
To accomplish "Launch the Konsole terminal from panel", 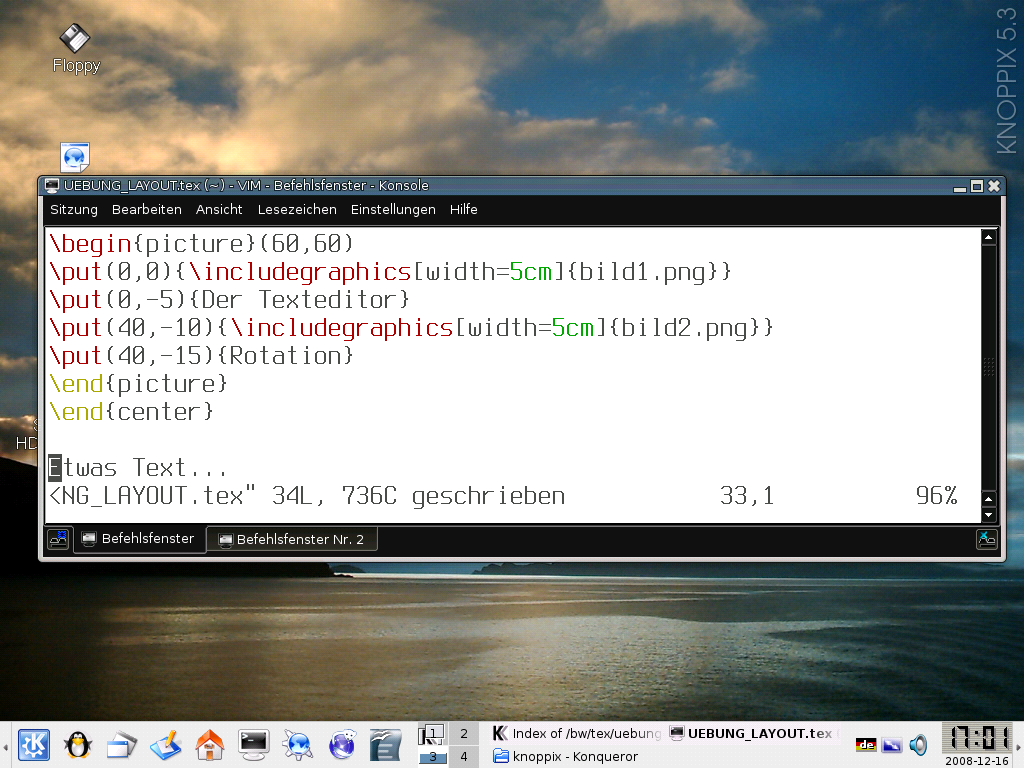I will [x=253, y=744].
